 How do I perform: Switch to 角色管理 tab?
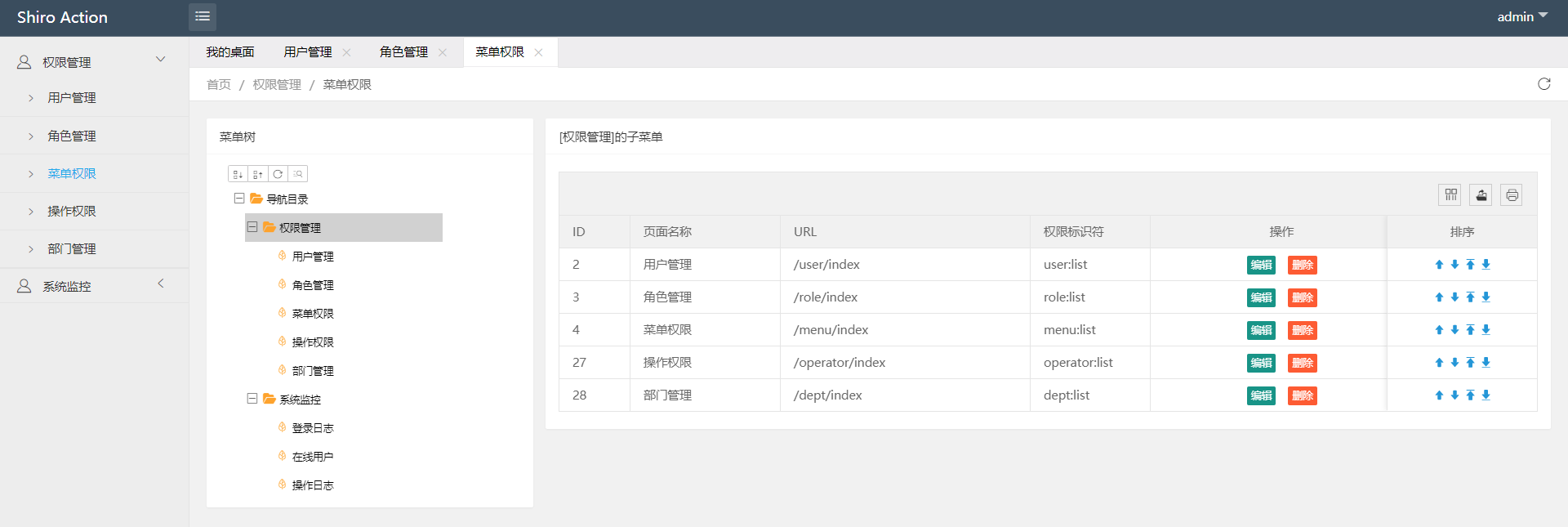tap(403, 52)
